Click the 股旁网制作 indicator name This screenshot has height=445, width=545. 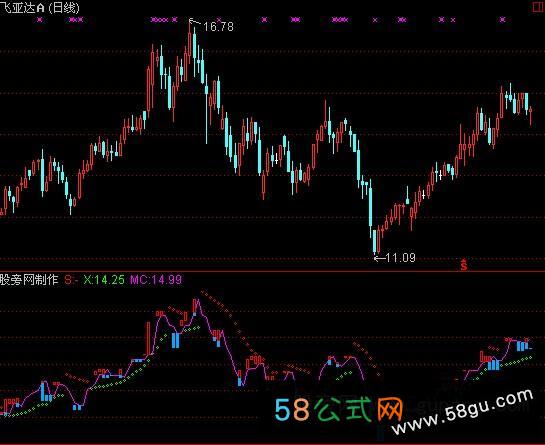(29, 280)
